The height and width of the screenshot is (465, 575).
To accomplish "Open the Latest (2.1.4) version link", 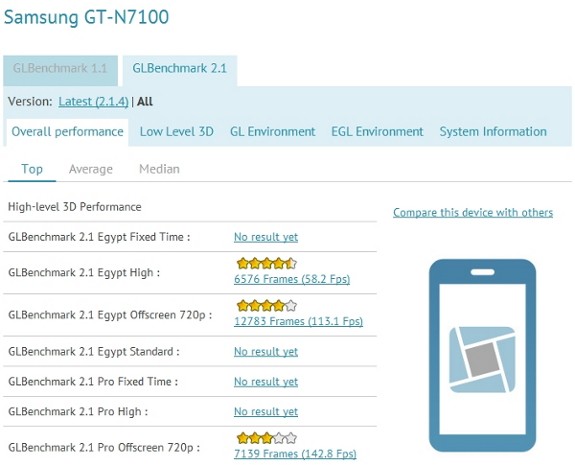I will coord(93,102).
